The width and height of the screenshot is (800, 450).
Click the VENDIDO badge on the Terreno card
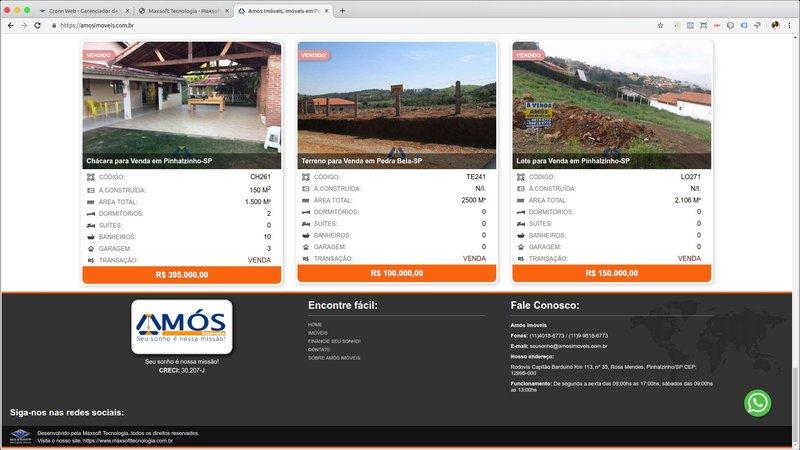(x=313, y=55)
